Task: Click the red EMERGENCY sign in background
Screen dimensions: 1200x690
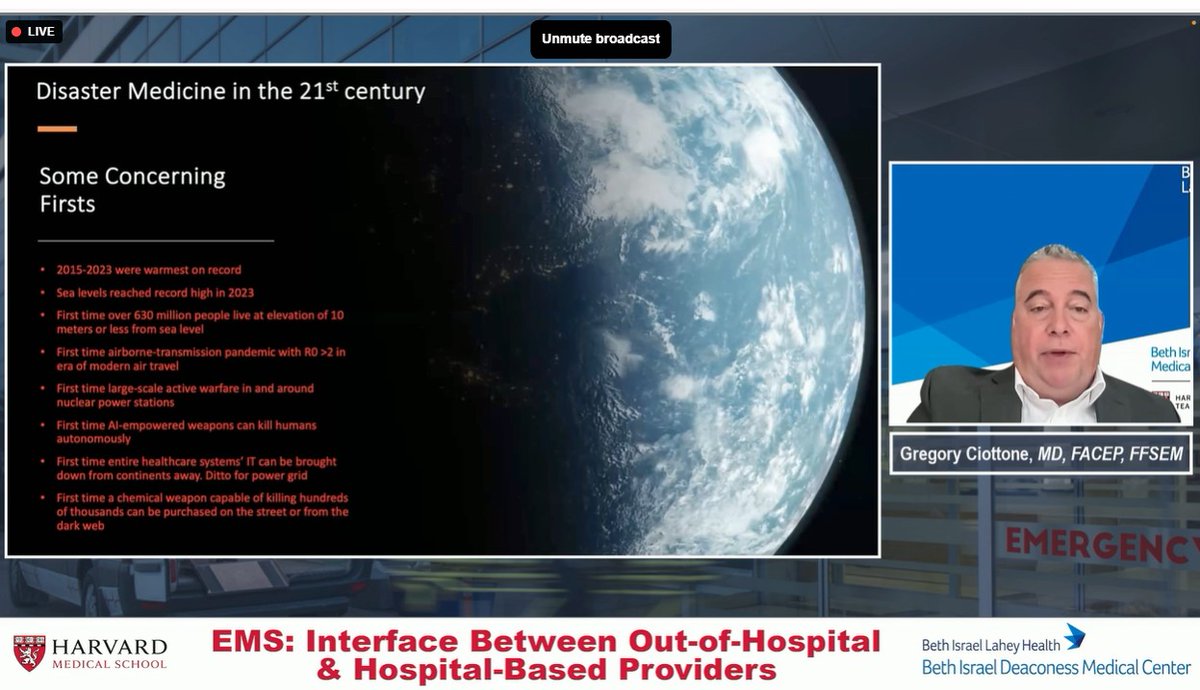Action: (x=1100, y=546)
